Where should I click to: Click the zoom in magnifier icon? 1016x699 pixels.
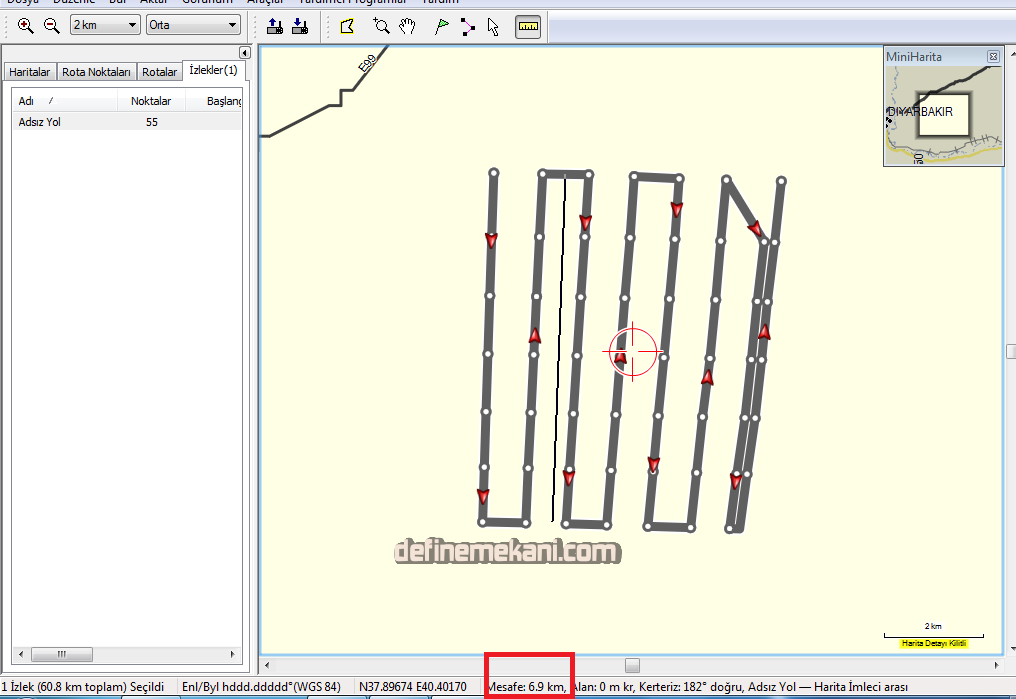(x=25, y=26)
